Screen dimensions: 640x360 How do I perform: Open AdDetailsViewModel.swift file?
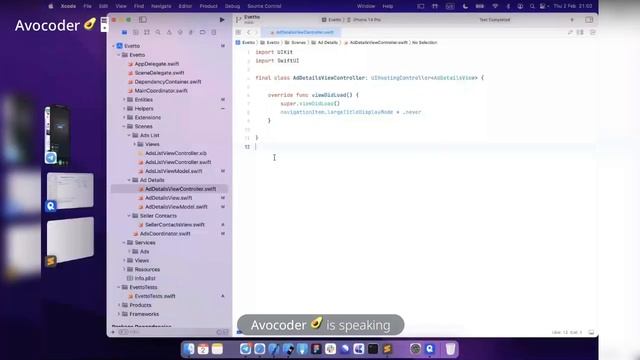click(176, 207)
